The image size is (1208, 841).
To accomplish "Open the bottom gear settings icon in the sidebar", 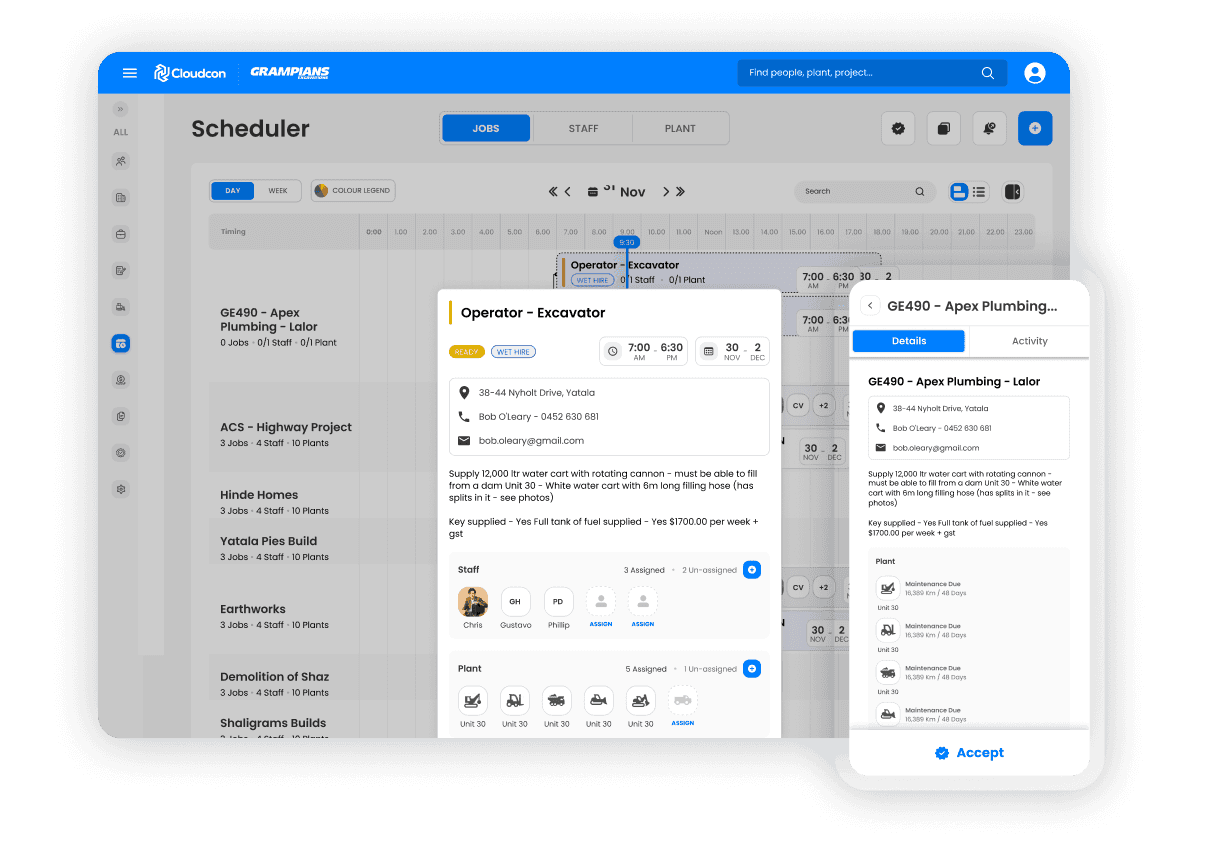I will (x=121, y=489).
